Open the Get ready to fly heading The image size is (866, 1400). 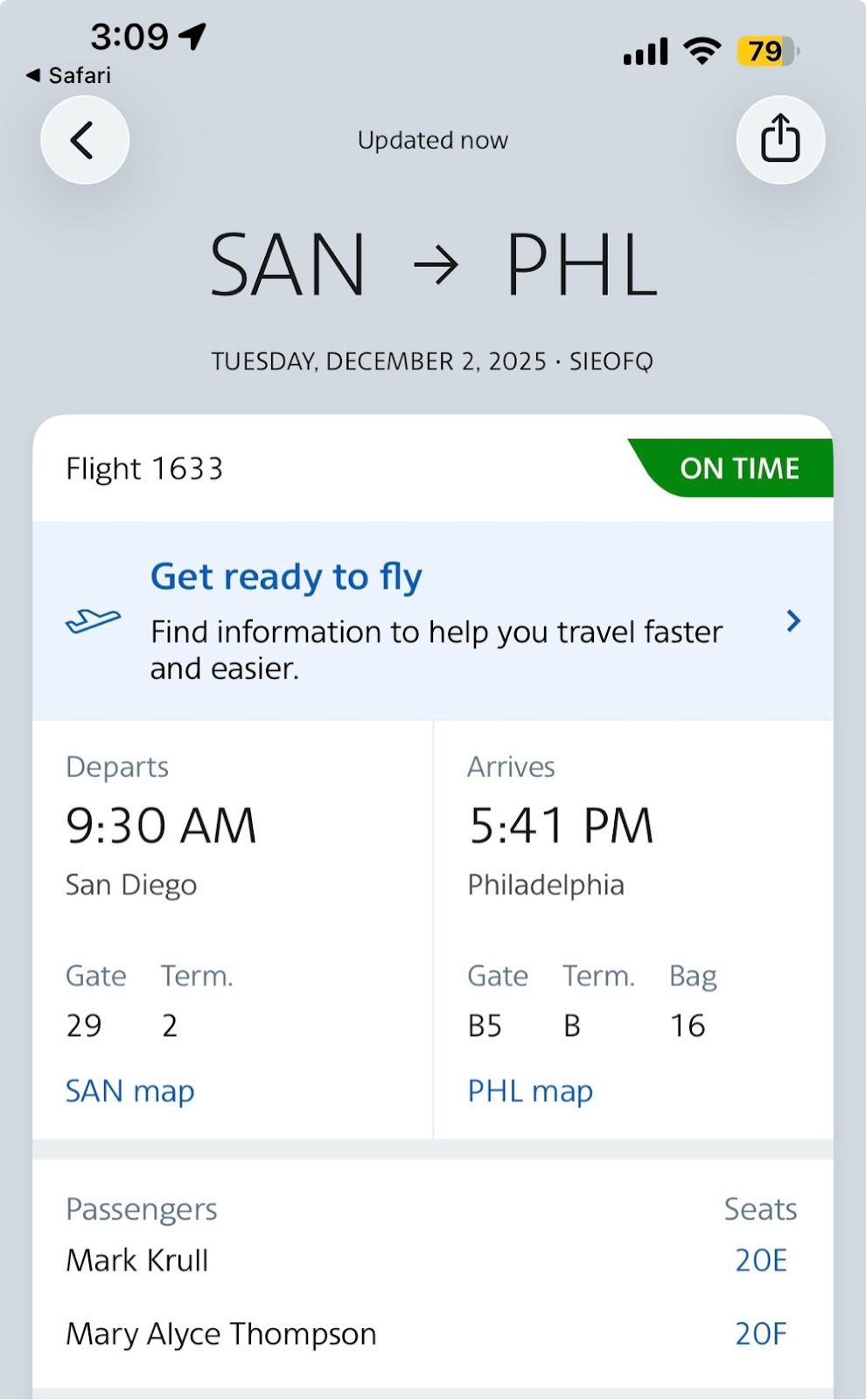click(x=286, y=577)
